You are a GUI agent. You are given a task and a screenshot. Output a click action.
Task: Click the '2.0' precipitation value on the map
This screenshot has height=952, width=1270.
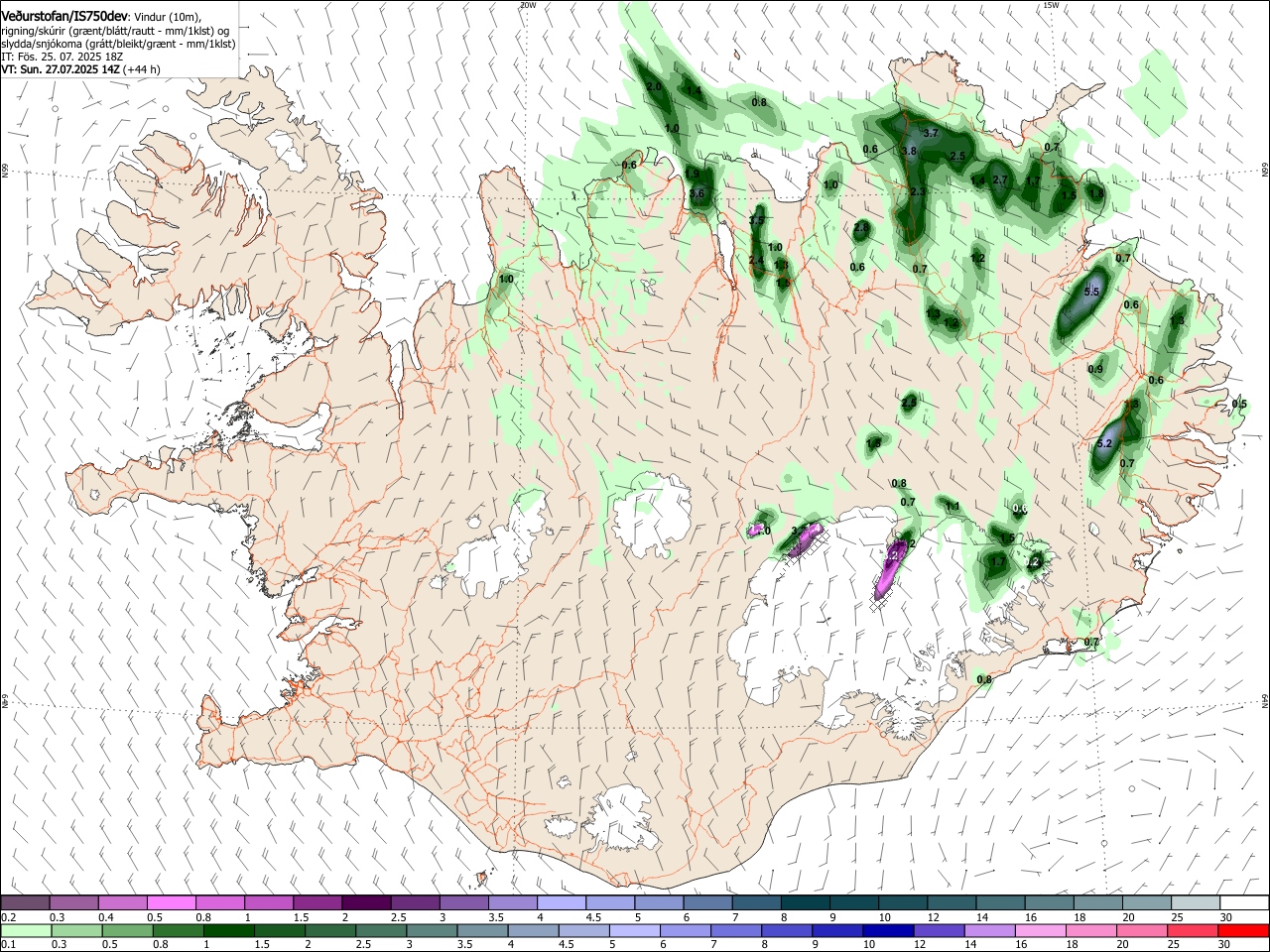[x=654, y=87]
